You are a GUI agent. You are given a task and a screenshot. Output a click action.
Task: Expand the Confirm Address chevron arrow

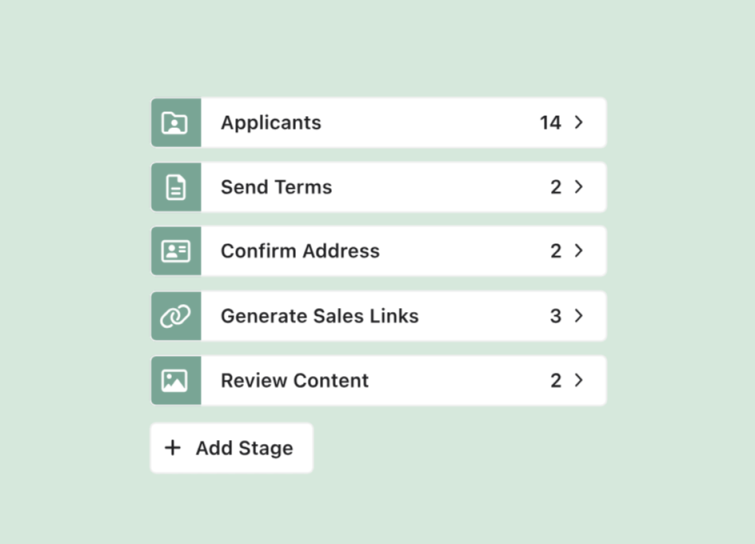[579, 251]
